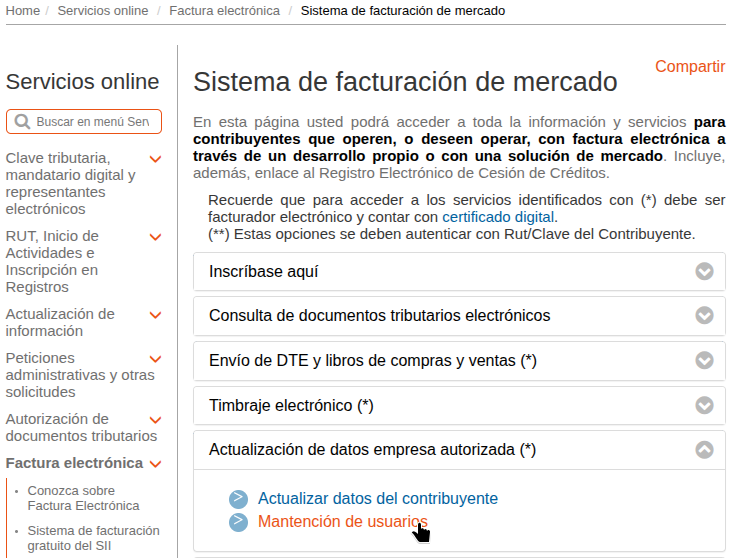This screenshot has height=558, width=739.
Task: Open Factura electrónica breadcrumb link
Action: (x=224, y=11)
